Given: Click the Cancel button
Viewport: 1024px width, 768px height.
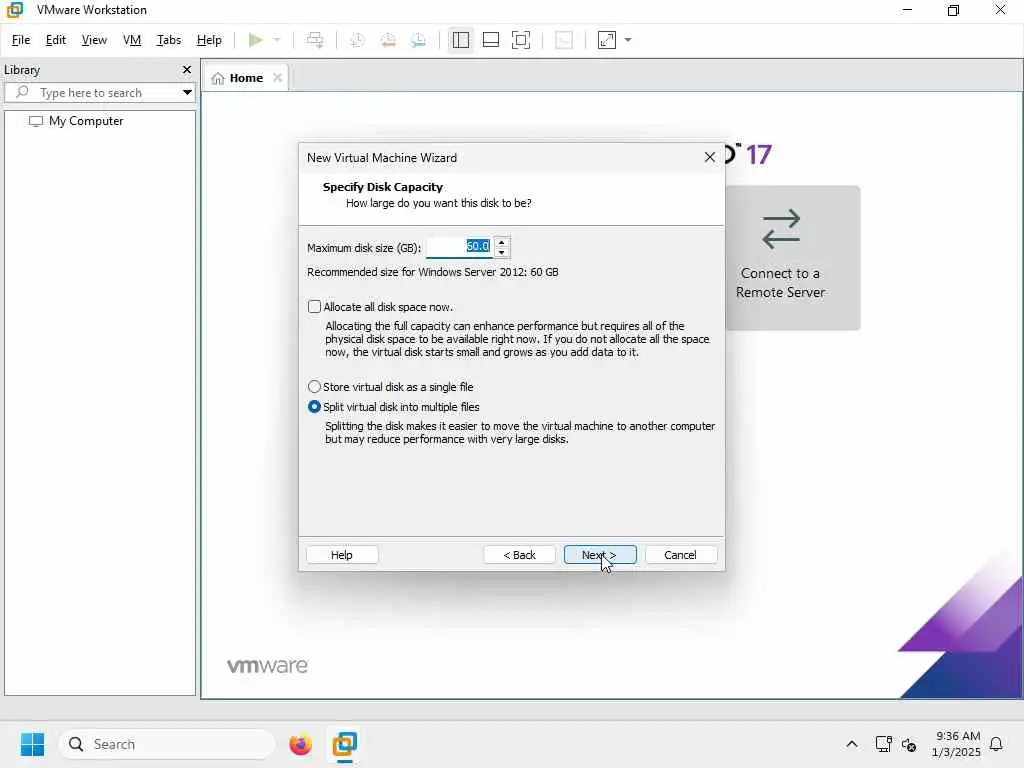Looking at the screenshot, I should coord(680,554).
